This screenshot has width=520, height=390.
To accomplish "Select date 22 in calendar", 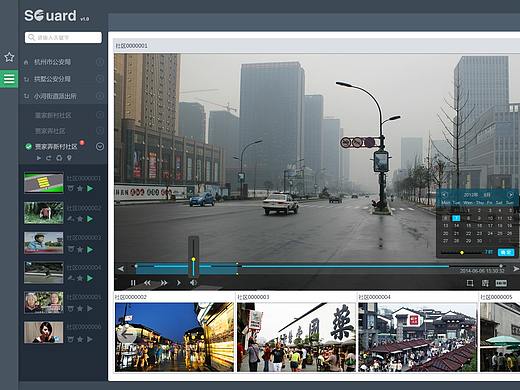I will pyautogui.click(x=468, y=233).
